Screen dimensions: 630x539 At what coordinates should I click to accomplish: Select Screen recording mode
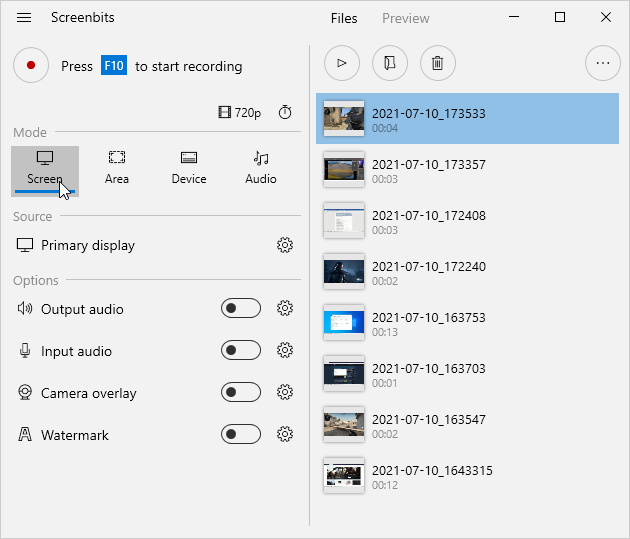45,172
